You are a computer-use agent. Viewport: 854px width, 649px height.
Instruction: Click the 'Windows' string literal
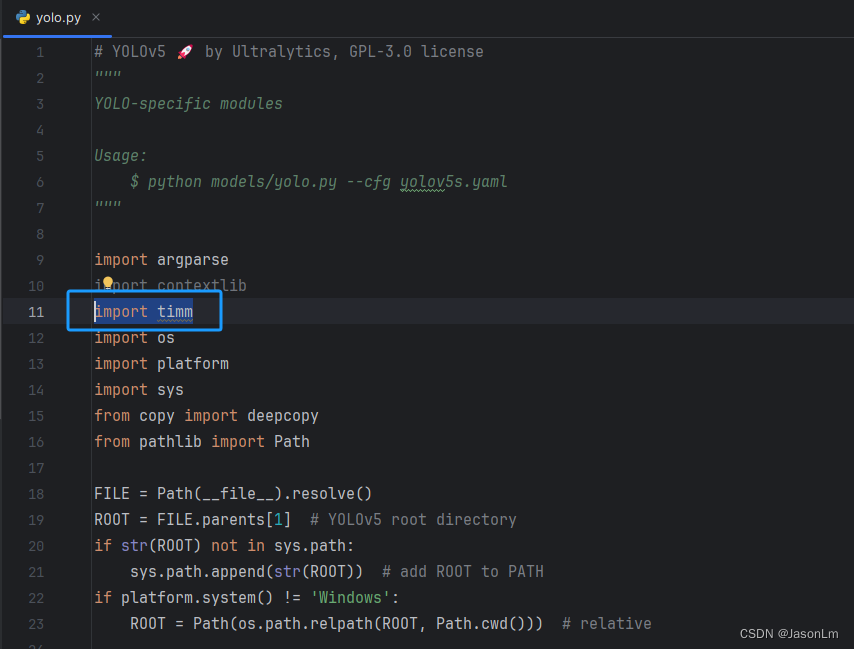pos(350,598)
